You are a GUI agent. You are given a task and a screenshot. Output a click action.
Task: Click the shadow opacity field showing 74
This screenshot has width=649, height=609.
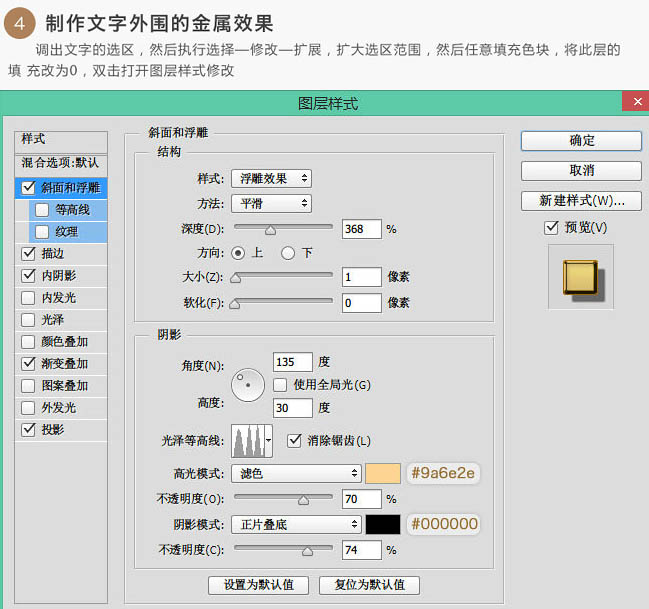click(362, 550)
